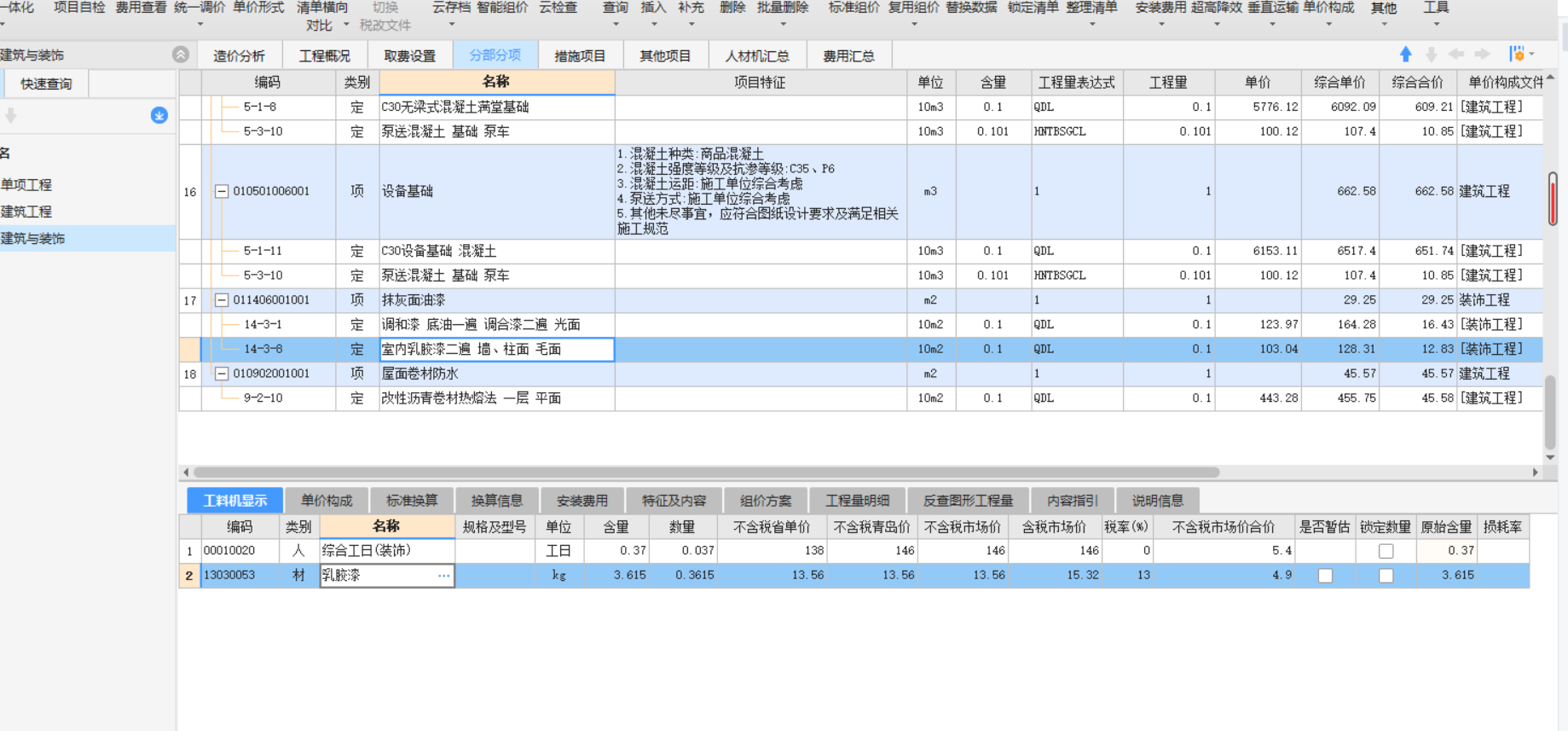Open the 工程量明细 tab
The height and width of the screenshot is (731, 1568).
tap(857, 501)
